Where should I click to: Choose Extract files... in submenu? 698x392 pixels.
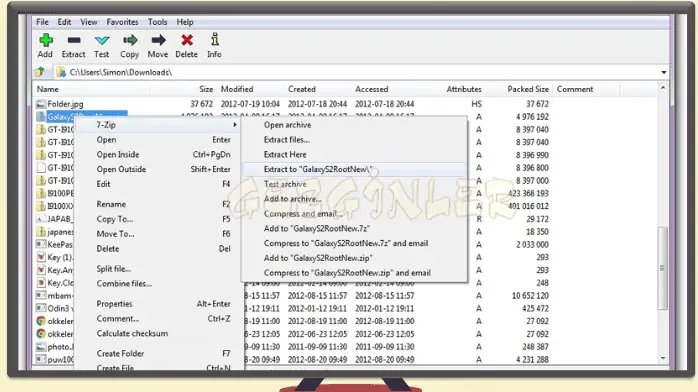pyautogui.click(x=286, y=140)
